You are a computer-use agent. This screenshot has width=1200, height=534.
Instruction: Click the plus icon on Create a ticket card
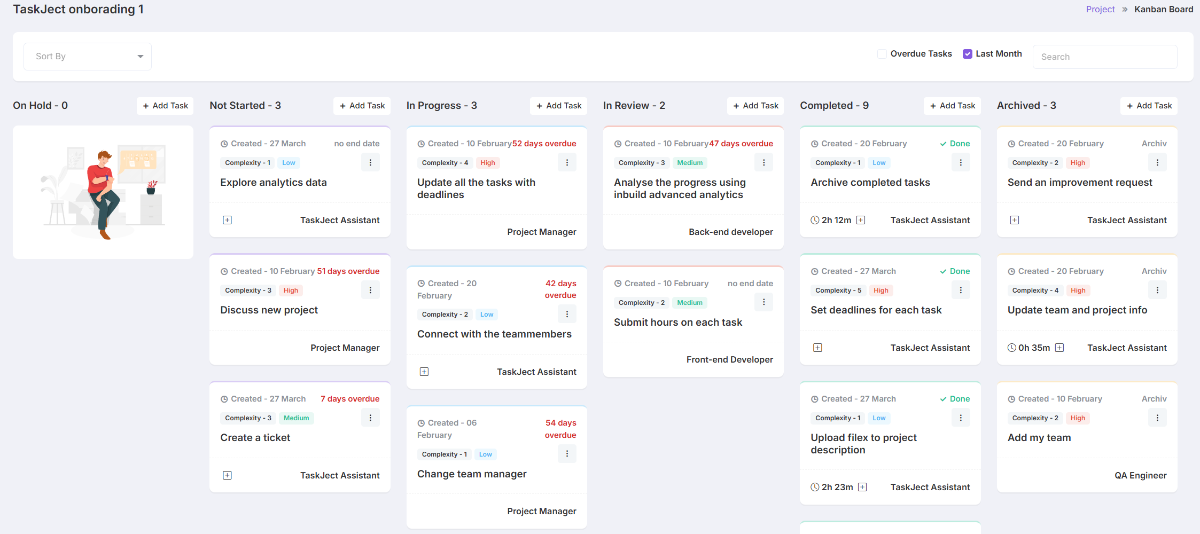coord(227,476)
